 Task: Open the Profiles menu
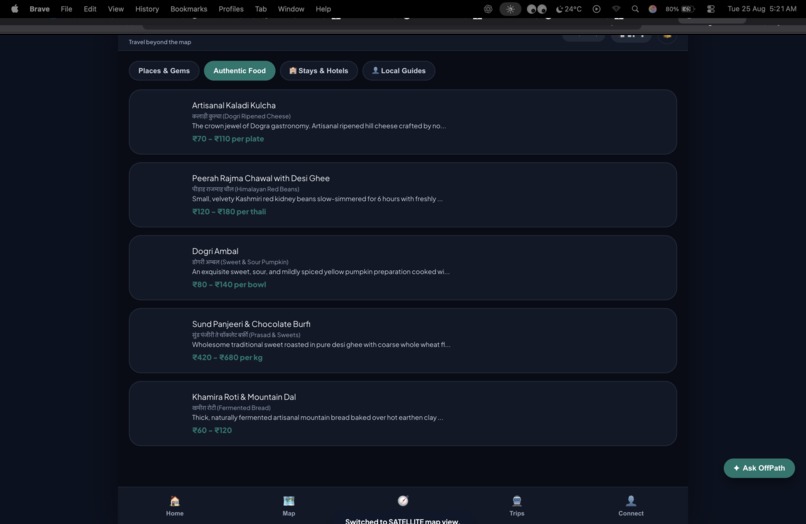(x=231, y=9)
